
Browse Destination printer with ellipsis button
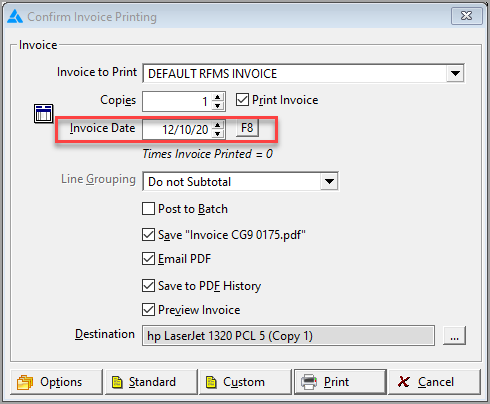[454, 336]
